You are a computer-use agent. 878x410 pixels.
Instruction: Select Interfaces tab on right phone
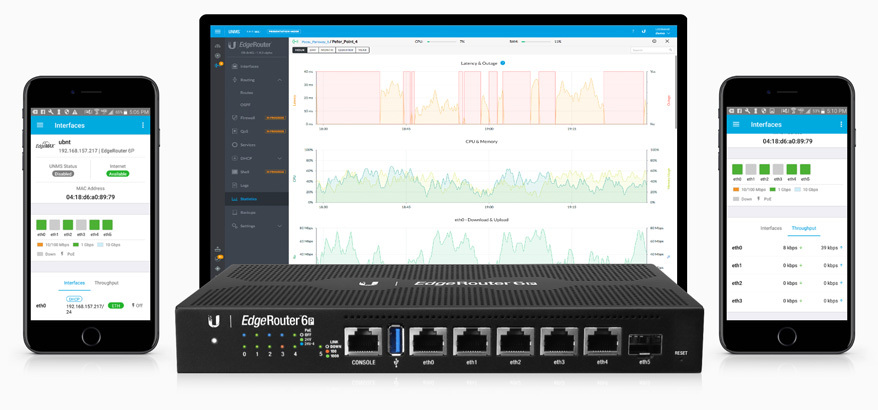[771, 229]
